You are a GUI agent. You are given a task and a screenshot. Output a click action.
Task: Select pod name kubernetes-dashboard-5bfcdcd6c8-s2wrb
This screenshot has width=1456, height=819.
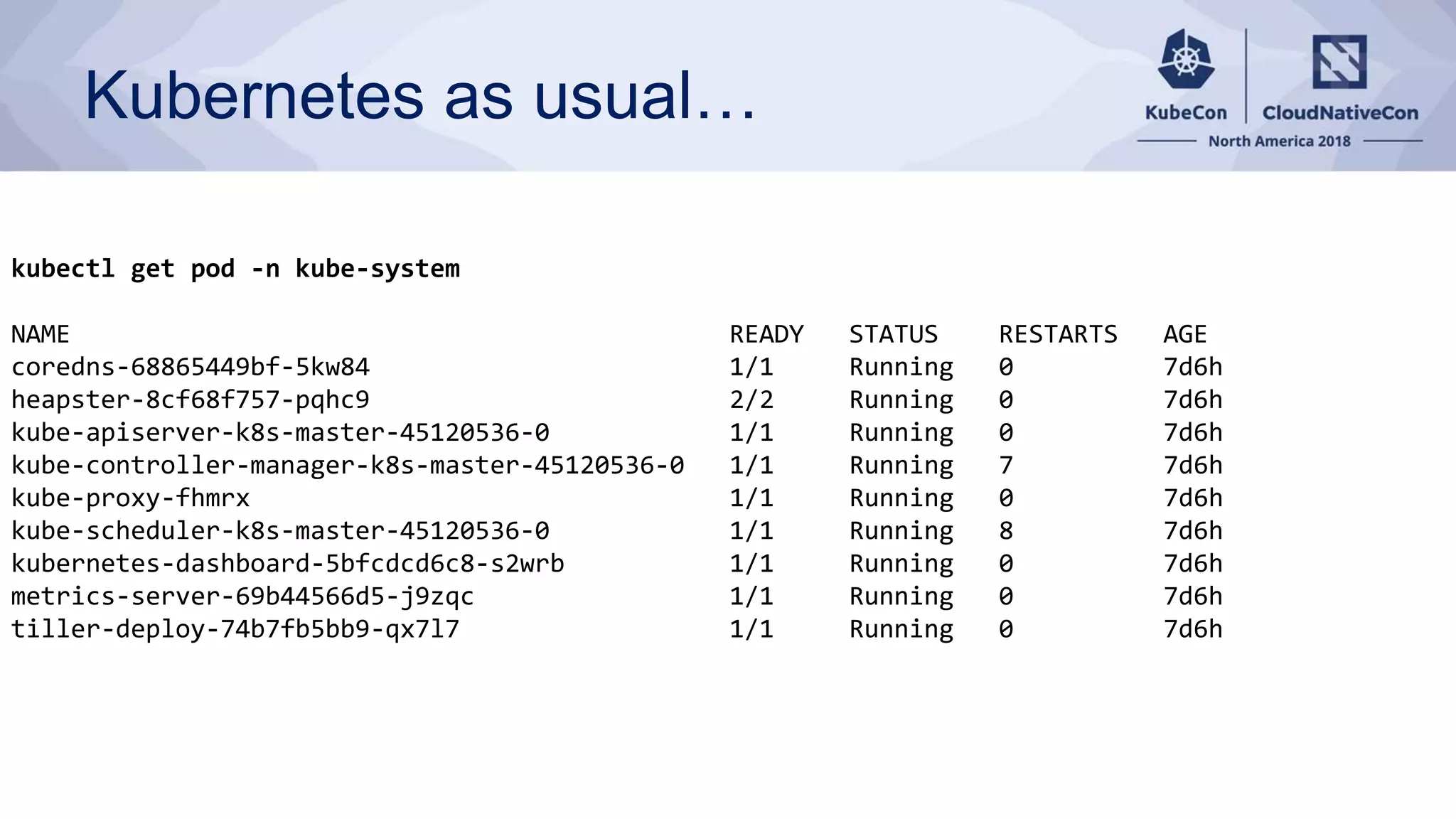coord(288,563)
